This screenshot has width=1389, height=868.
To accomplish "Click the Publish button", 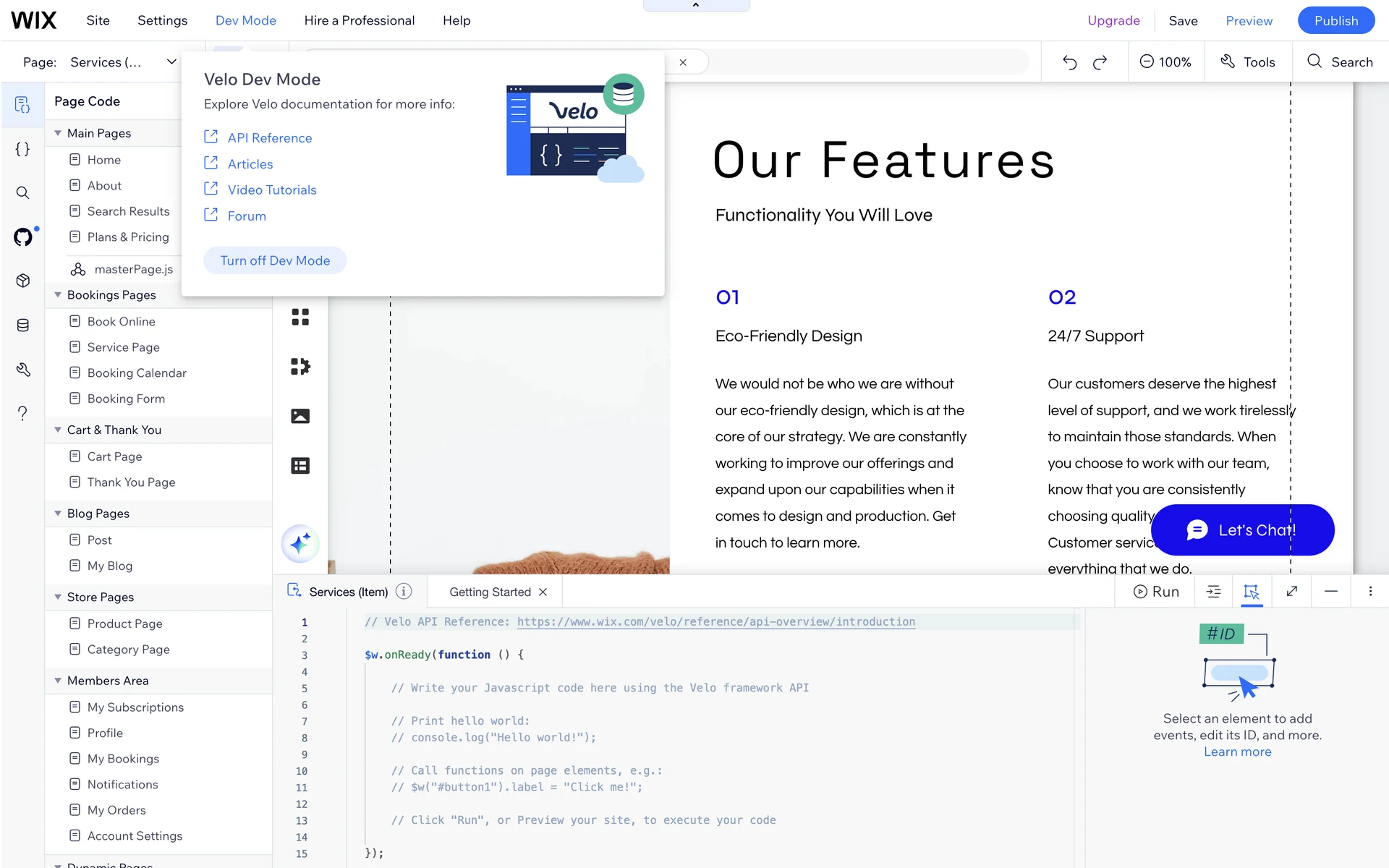I will (1335, 20).
